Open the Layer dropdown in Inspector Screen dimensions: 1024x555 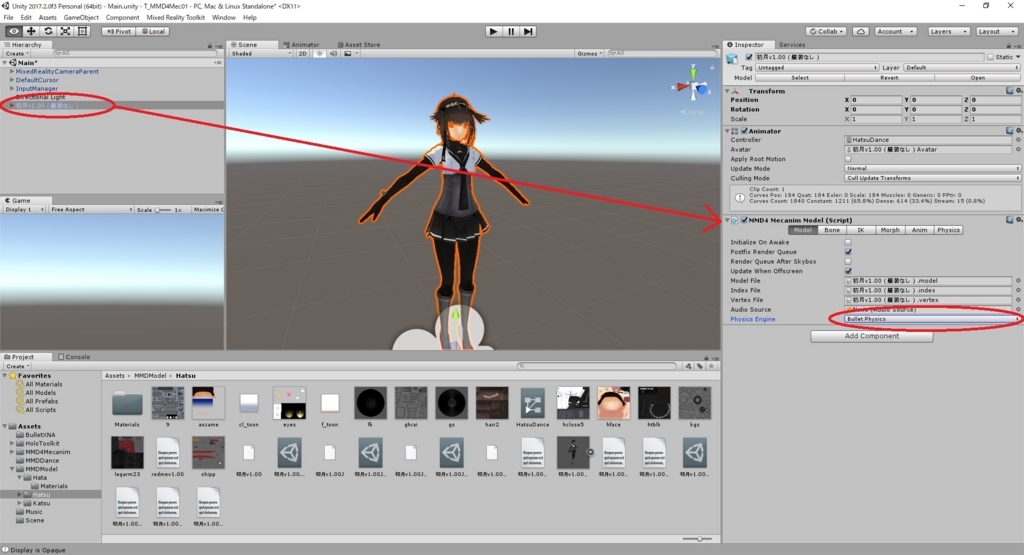tap(961, 67)
